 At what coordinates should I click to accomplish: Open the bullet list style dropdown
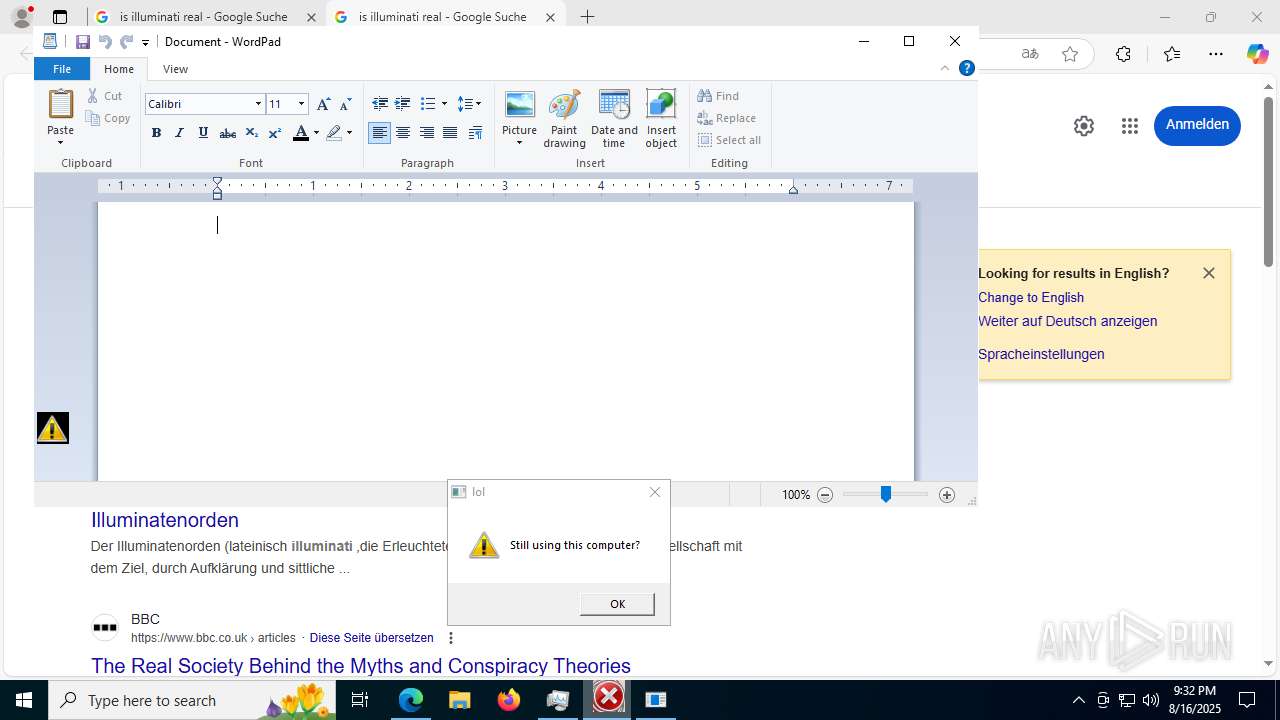click(444, 104)
